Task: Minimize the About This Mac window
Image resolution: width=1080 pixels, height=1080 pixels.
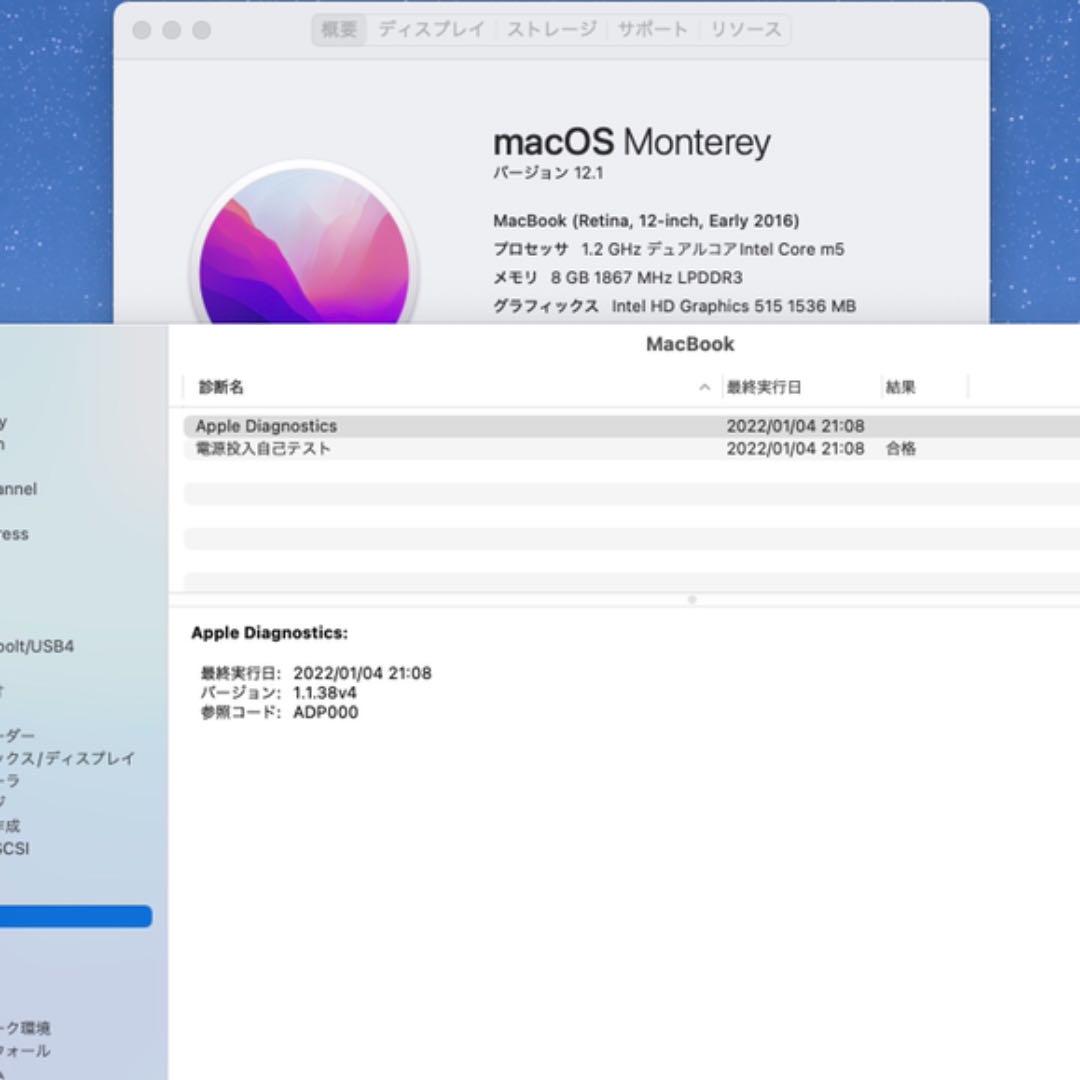Action: [x=172, y=30]
